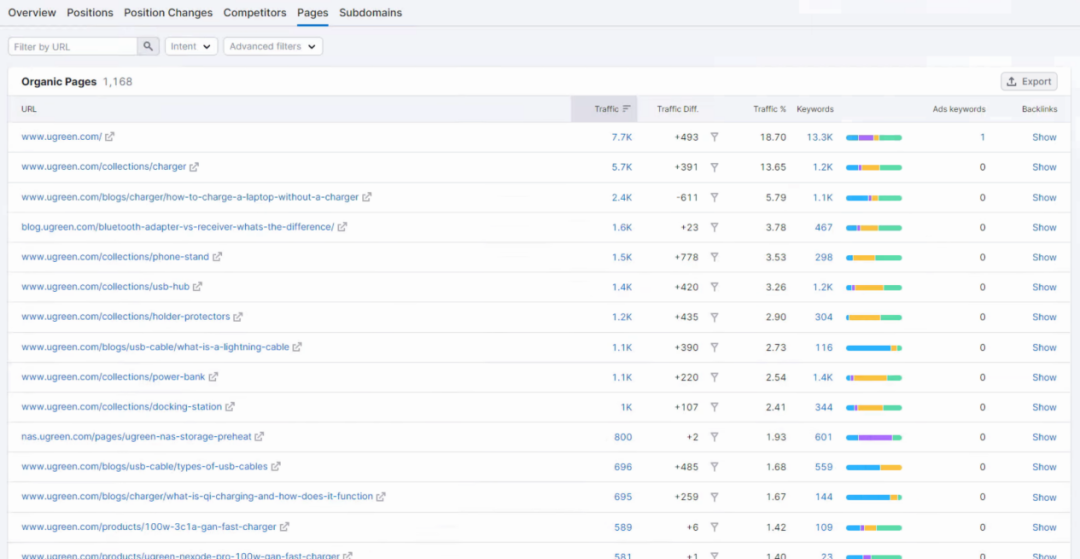Open the collections/docking-station URL link
Viewport: 1080px width, 559px height.
click(122, 407)
